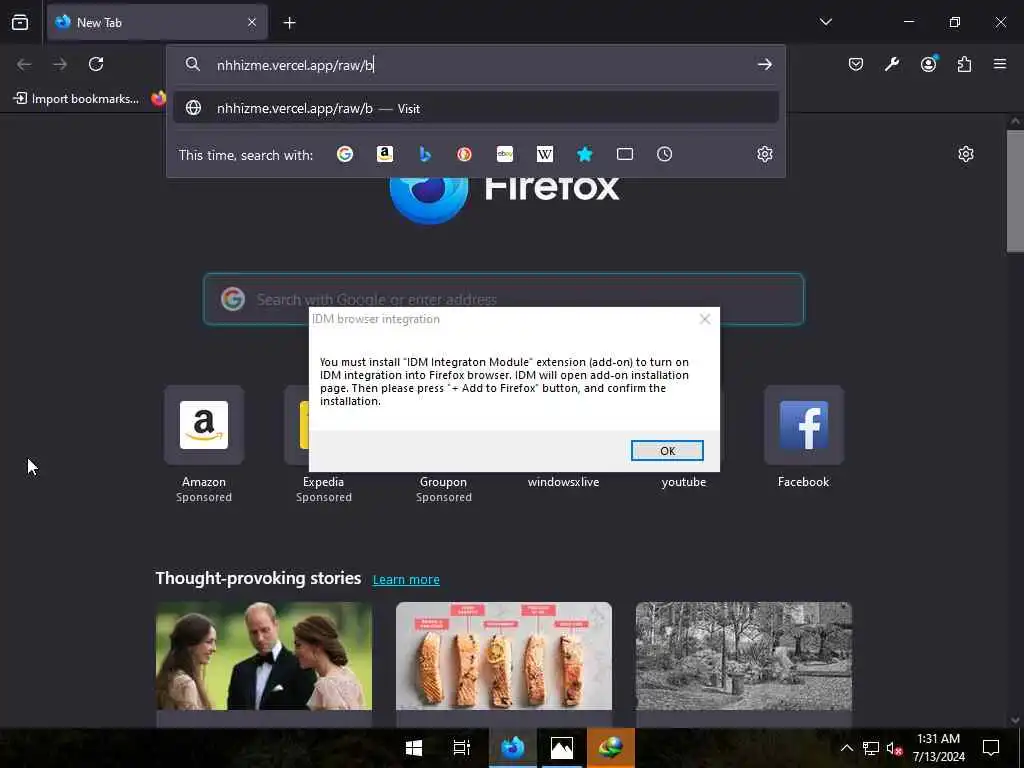1024x768 pixels.
Task: Search this time with Wikipedia
Action: tap(545, 154)
